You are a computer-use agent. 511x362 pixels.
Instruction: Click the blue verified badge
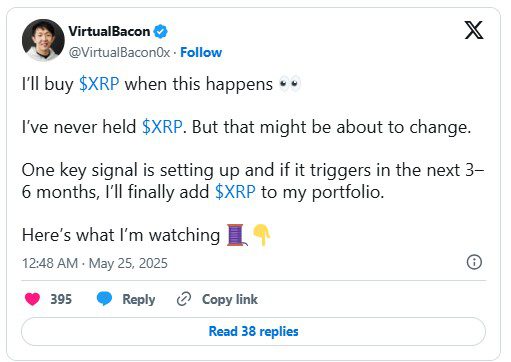(160, 32)
